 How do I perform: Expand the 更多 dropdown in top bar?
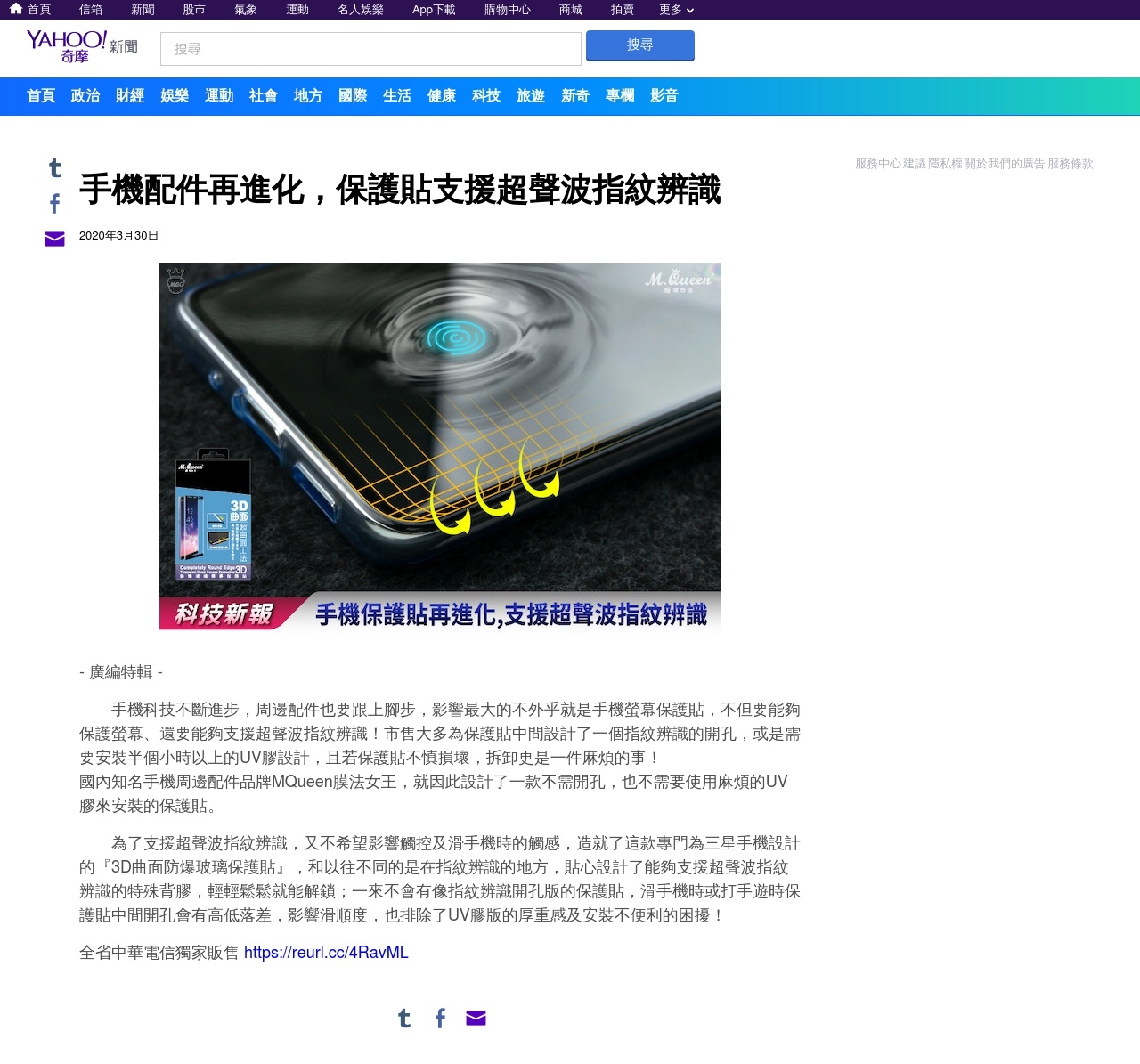click(676, 10)
